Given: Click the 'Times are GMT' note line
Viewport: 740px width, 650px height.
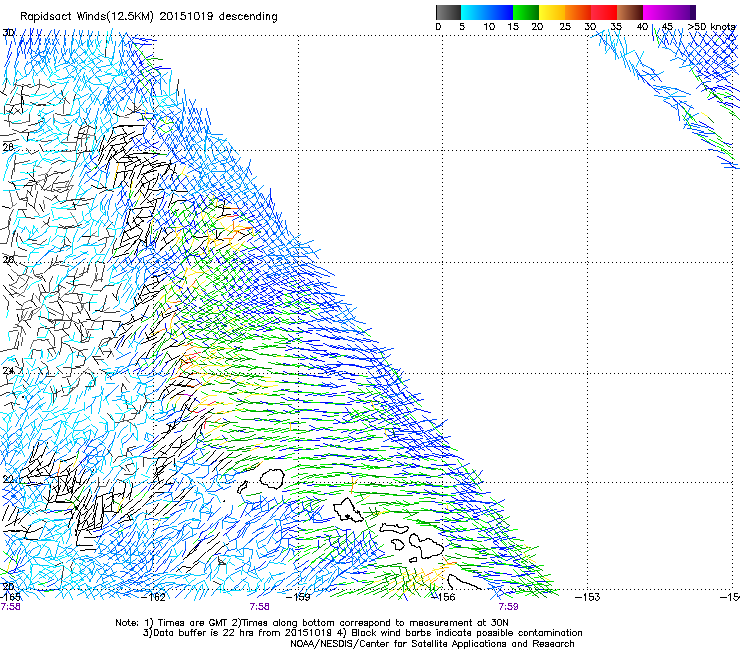Looking at the screenshot, I should (x=312, y=623).
